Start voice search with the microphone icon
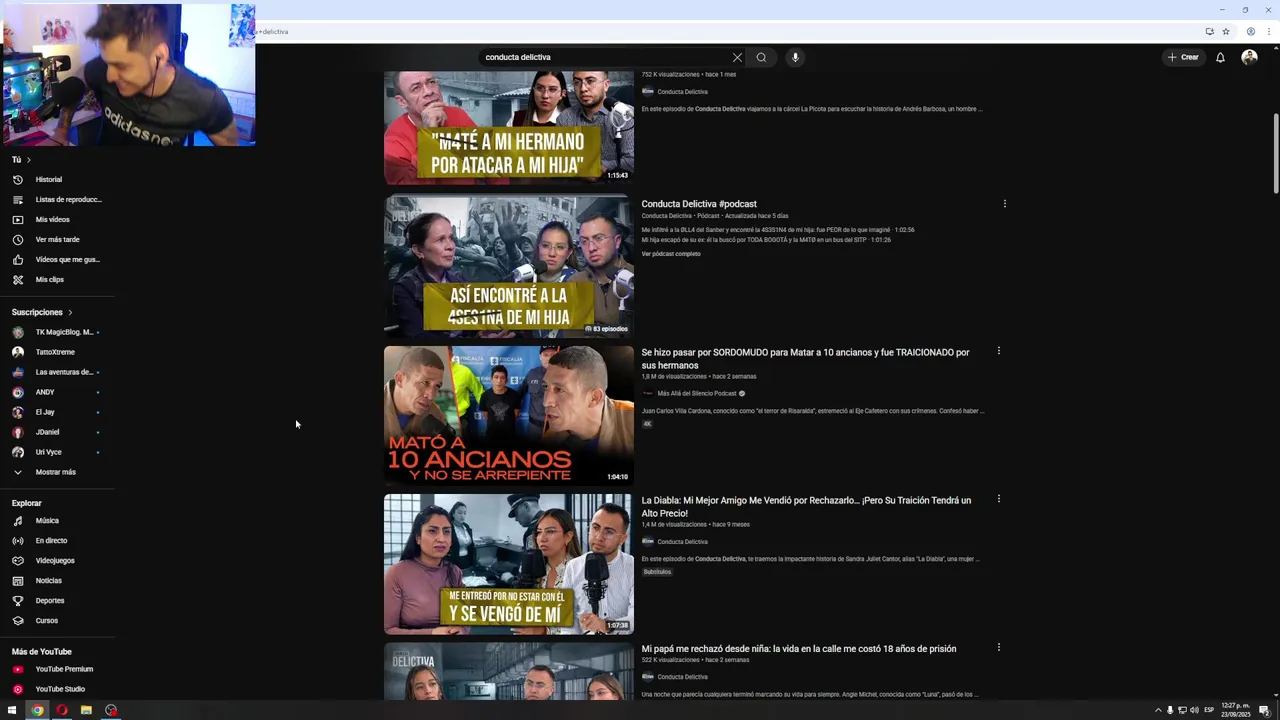 click(795, 57)
